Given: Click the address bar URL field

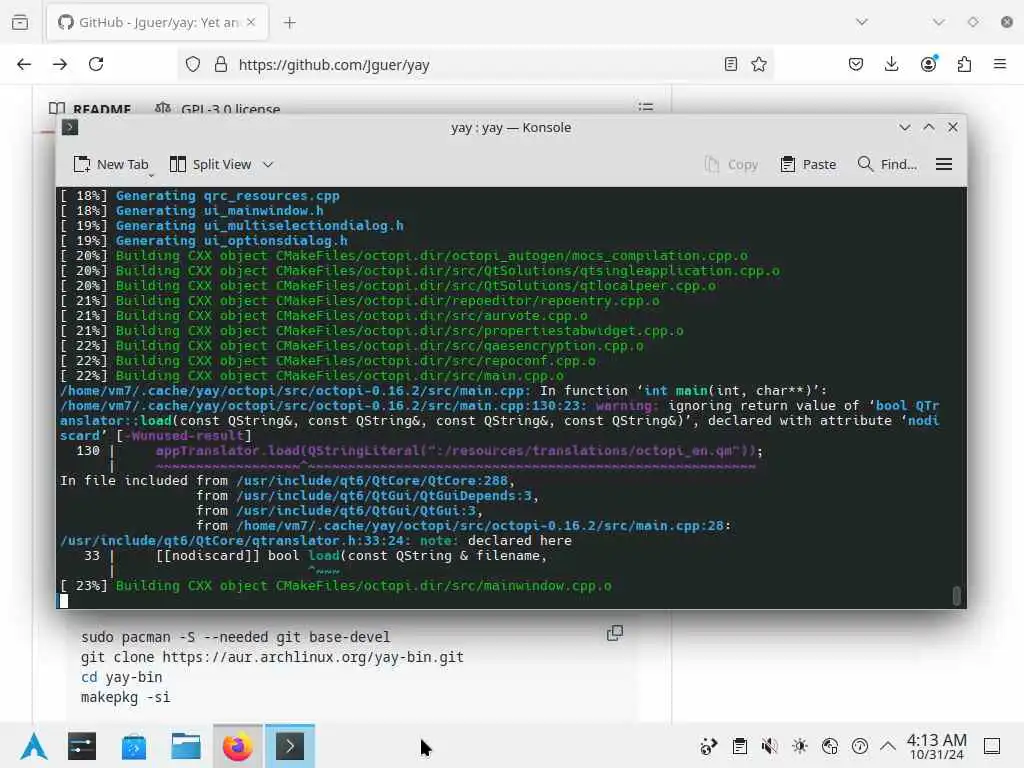Looking at the screenshot, I should [x=477, y=64].
